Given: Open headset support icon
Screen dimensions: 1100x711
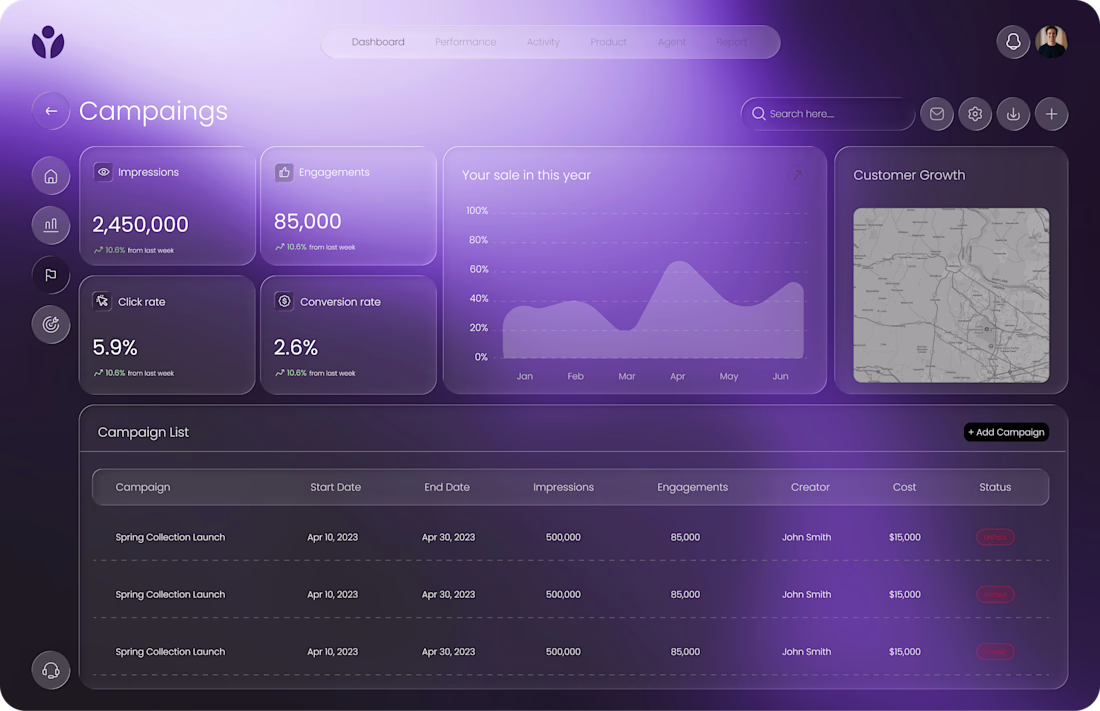Looking at the screenshot, I should [51, 670].
